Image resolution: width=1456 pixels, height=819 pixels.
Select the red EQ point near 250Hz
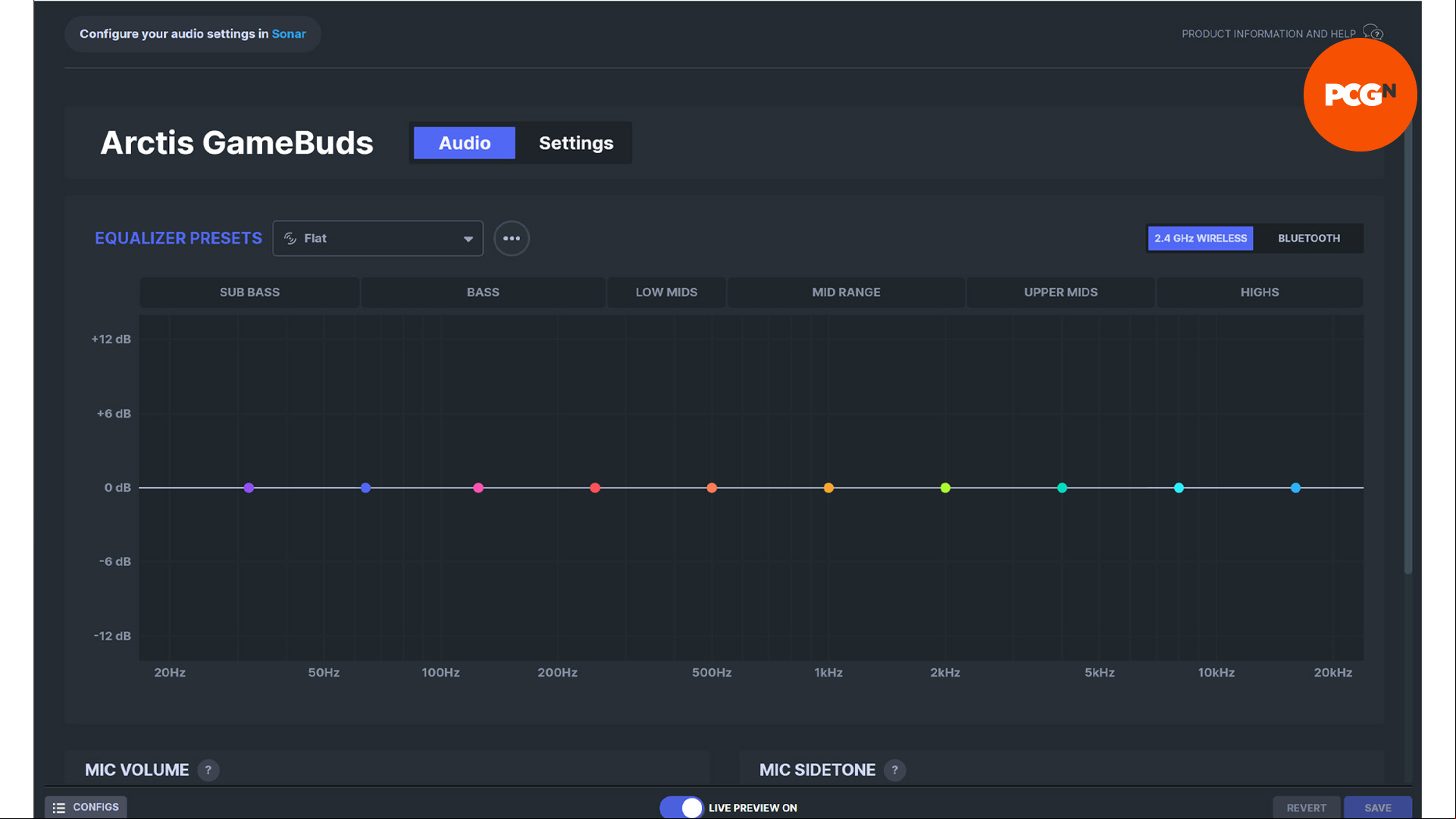tap(595, 488)
